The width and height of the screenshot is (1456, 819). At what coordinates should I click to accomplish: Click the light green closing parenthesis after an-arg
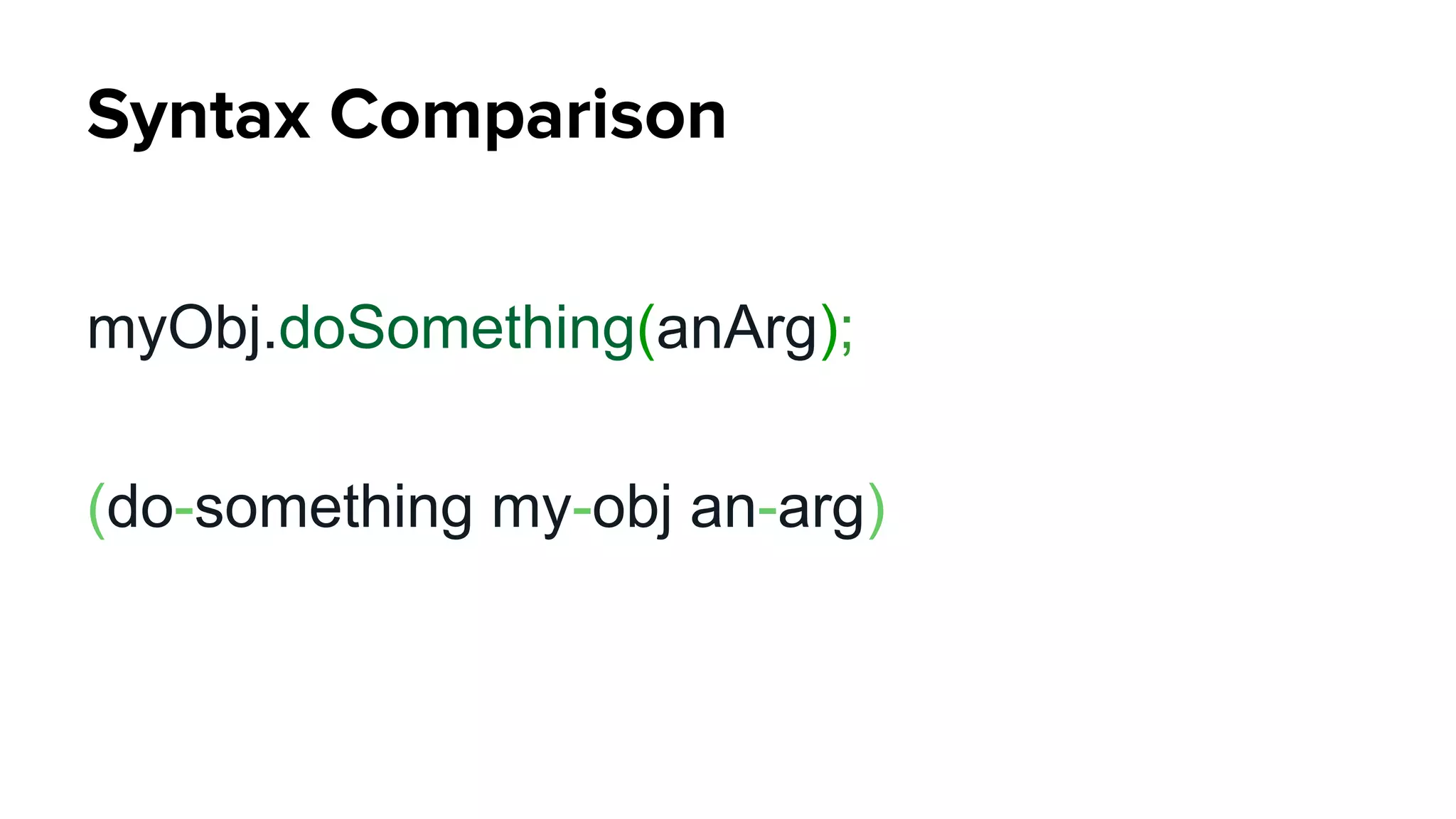click(876, 510)
